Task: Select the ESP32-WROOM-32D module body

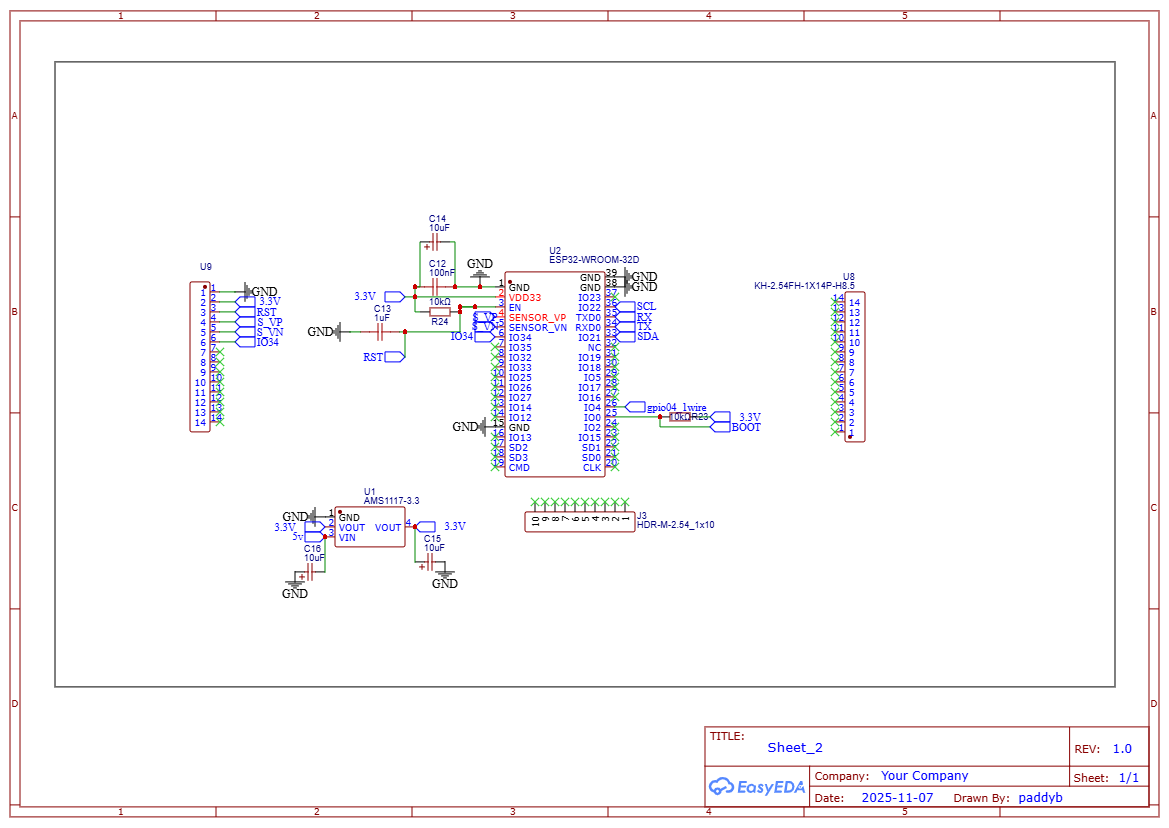Action: point(555,373)
